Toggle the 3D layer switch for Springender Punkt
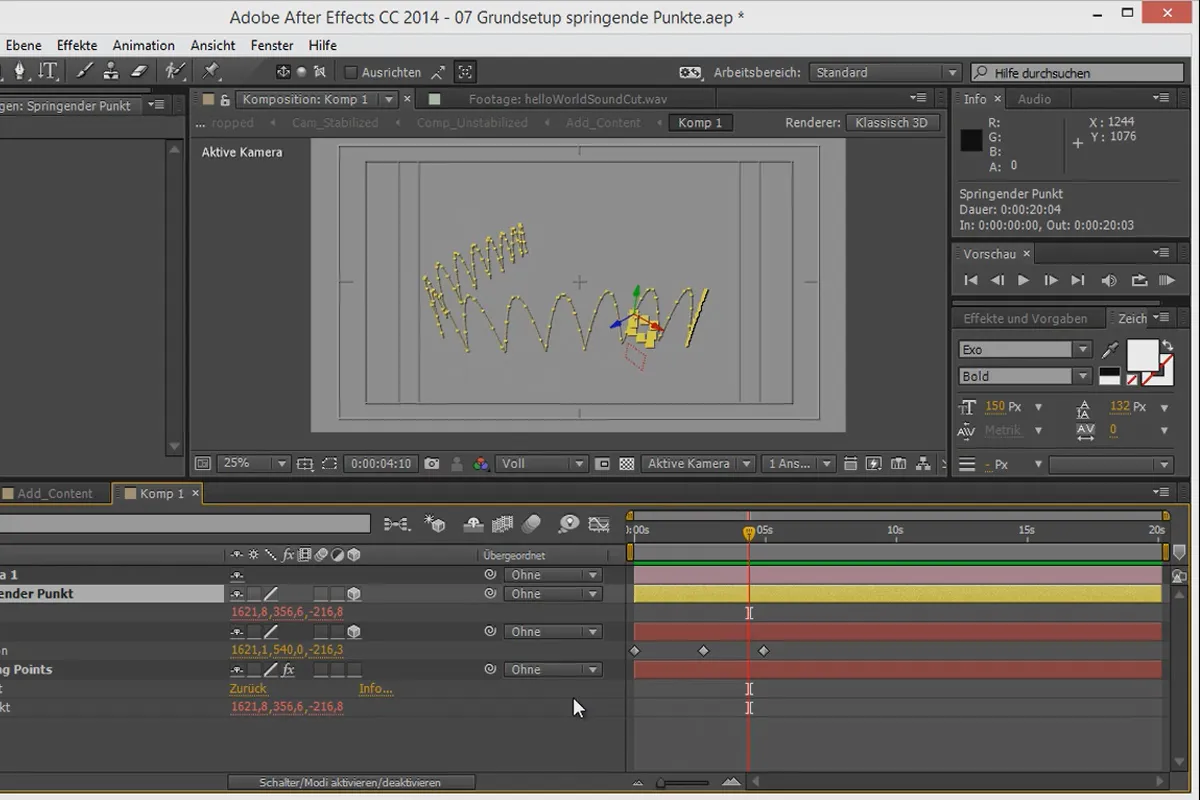This screenshot has height=800, width=1200. [x=354, y=594]
